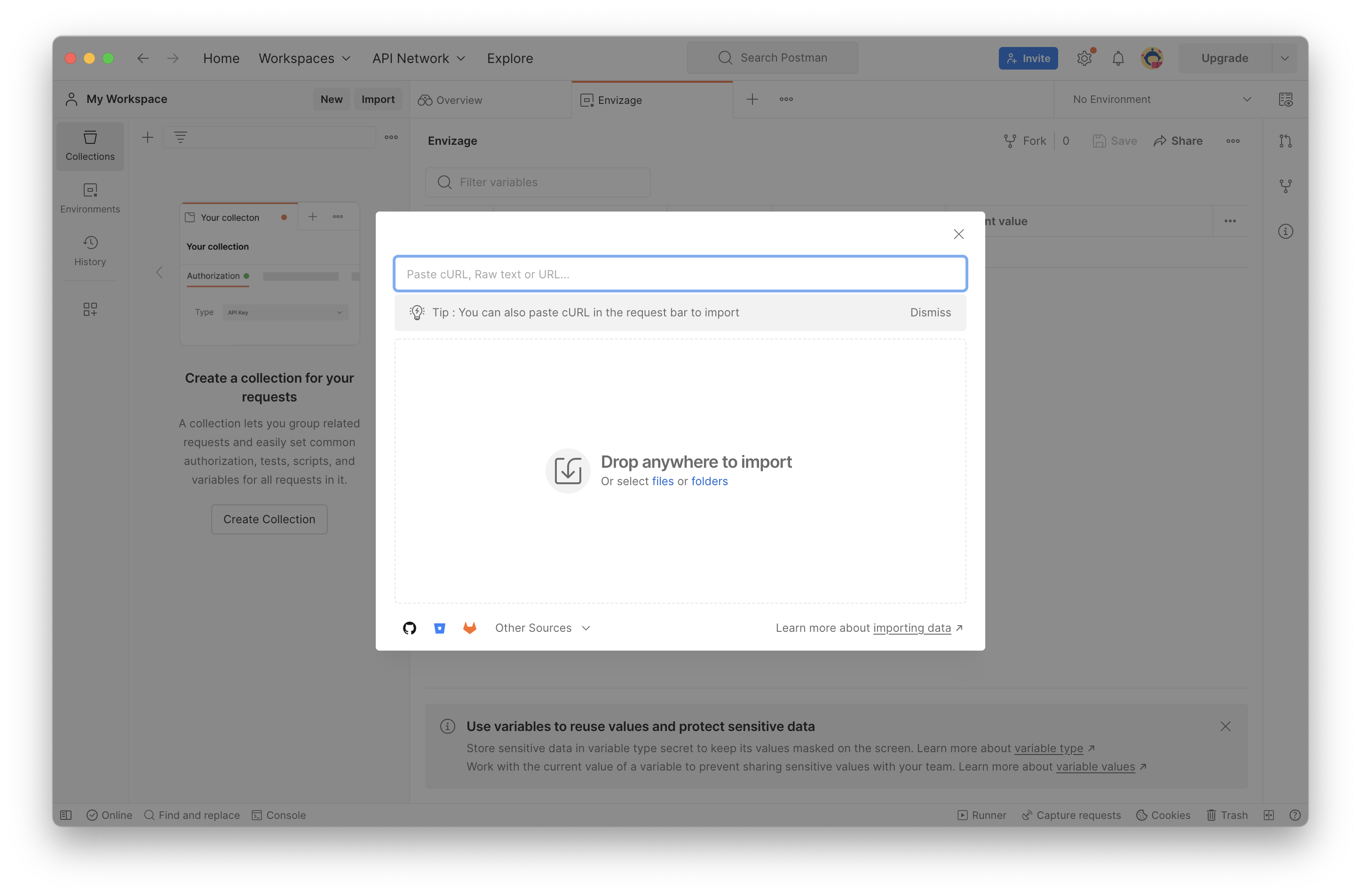
Task: Open Runner from status bar
Action: pos(981,815)
